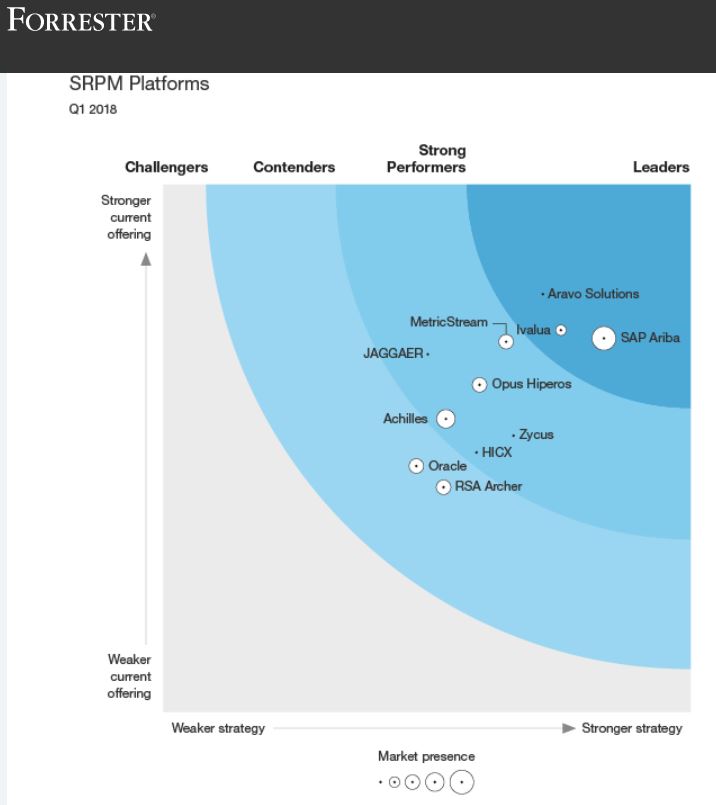Click the largest market presence legend circle
Screen dimensions: 716x805
point(462,782)
